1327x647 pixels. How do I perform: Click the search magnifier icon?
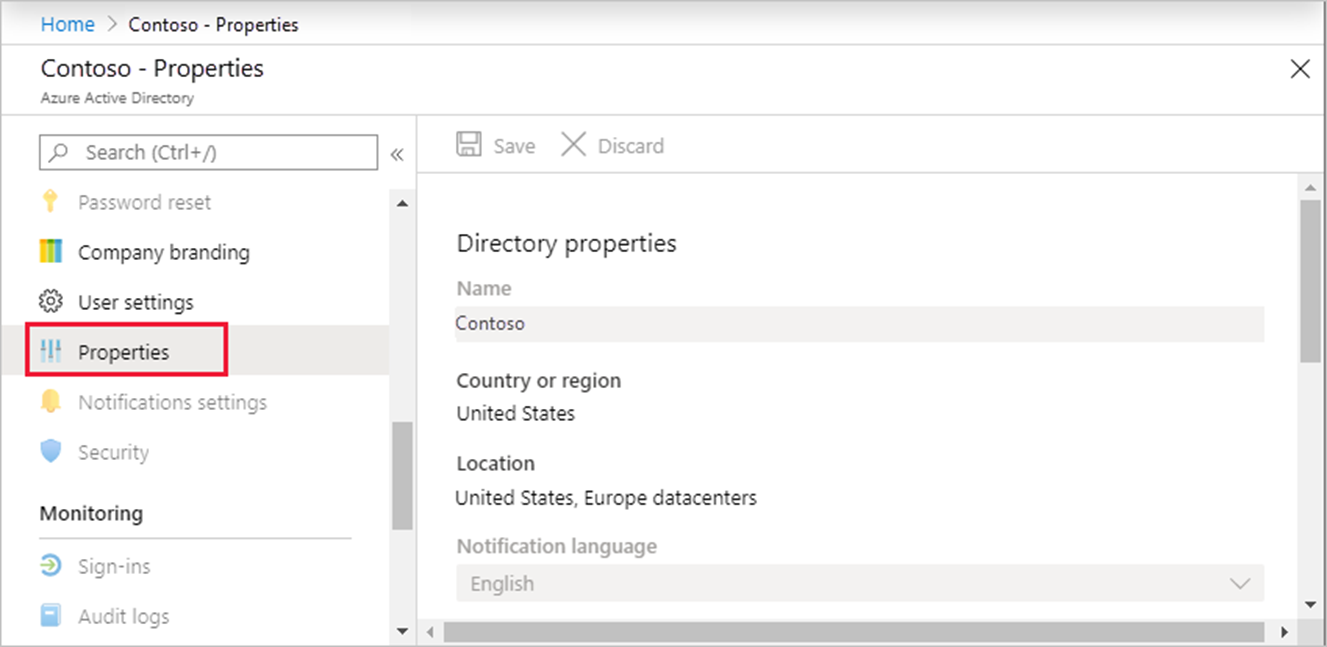60,153
